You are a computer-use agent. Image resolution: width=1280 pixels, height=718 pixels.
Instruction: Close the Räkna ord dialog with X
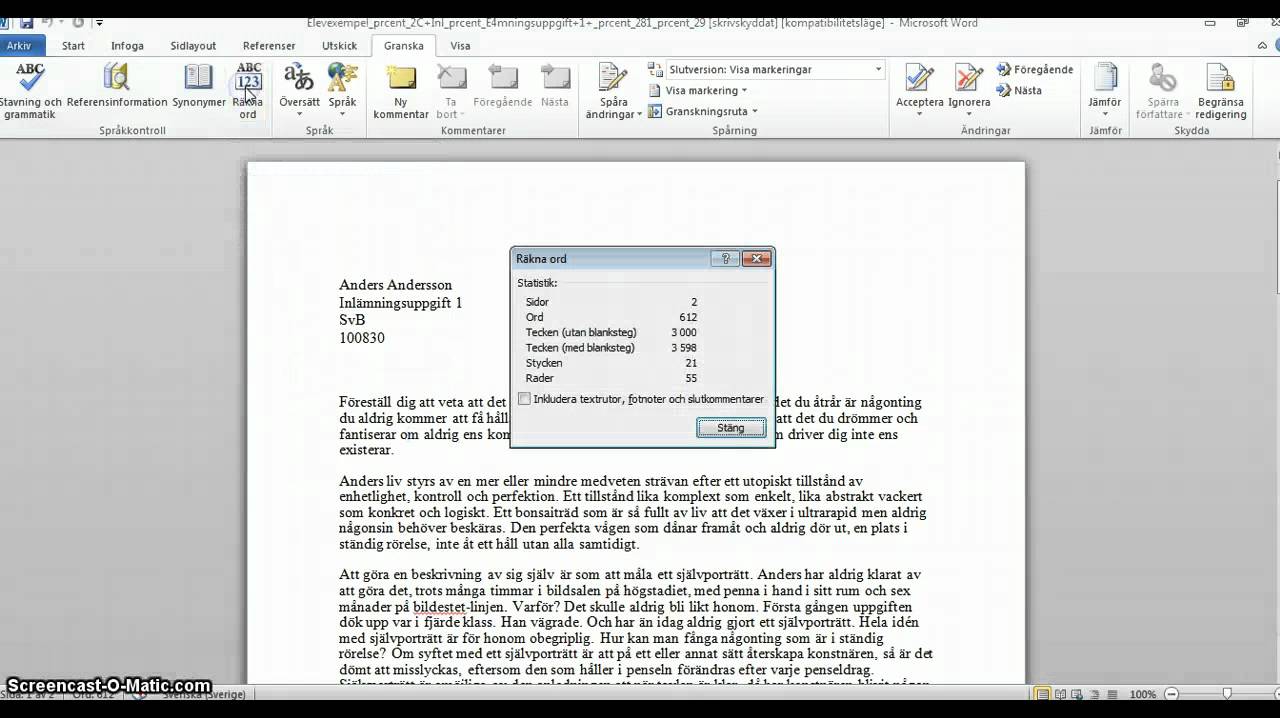point(756,258)
